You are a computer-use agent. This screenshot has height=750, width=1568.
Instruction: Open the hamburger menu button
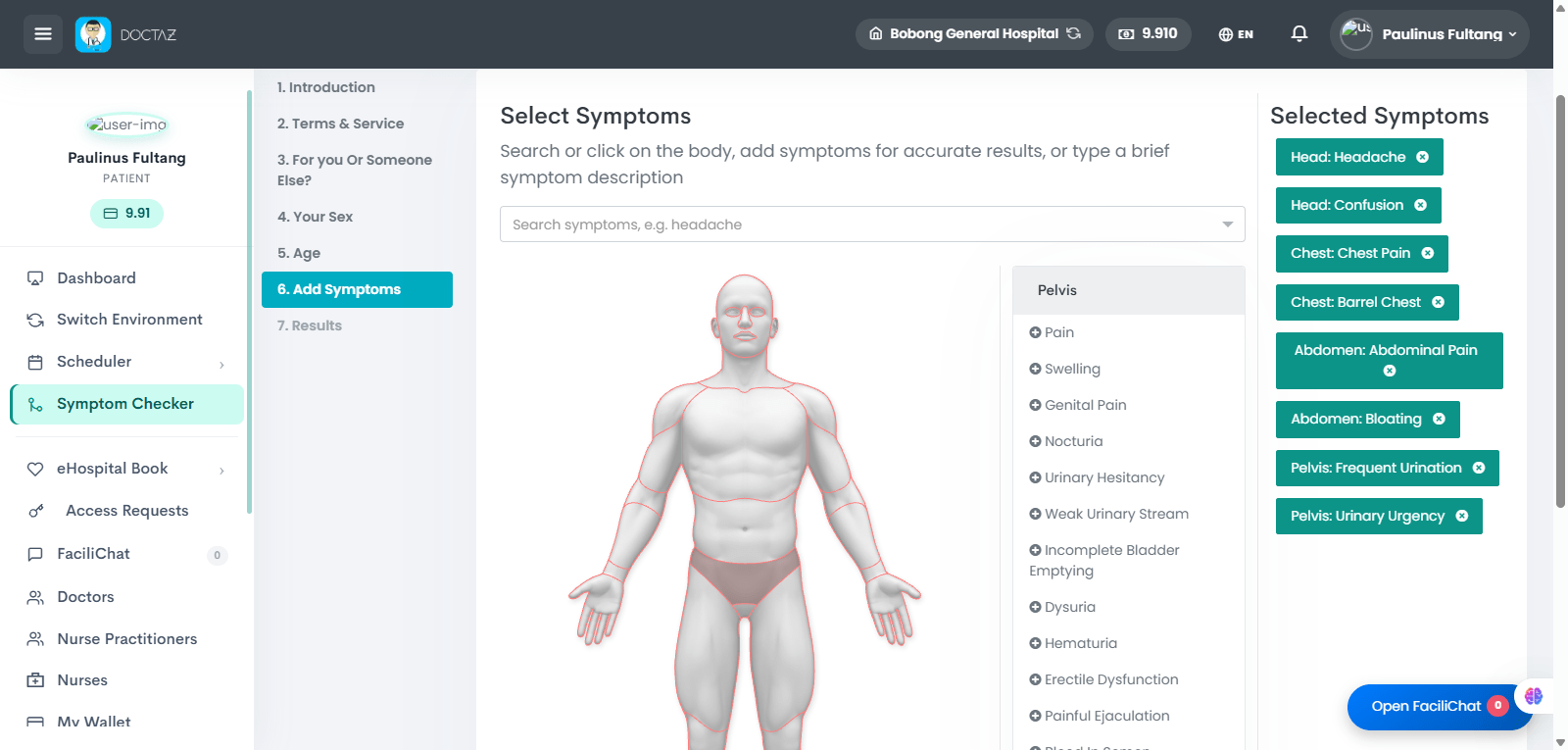coord(42,34)
